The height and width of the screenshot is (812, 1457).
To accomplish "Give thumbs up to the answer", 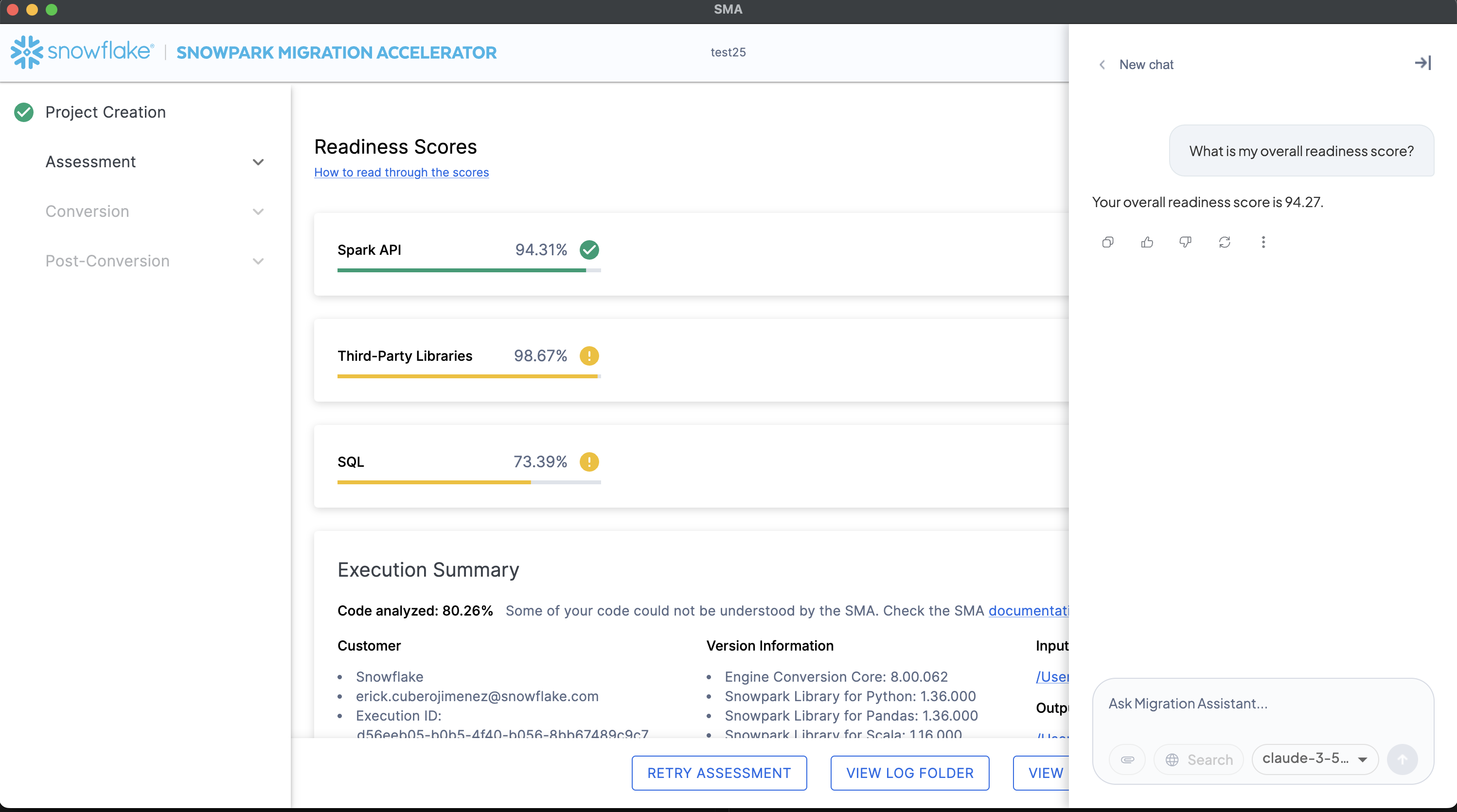I will pos(1146,243).
